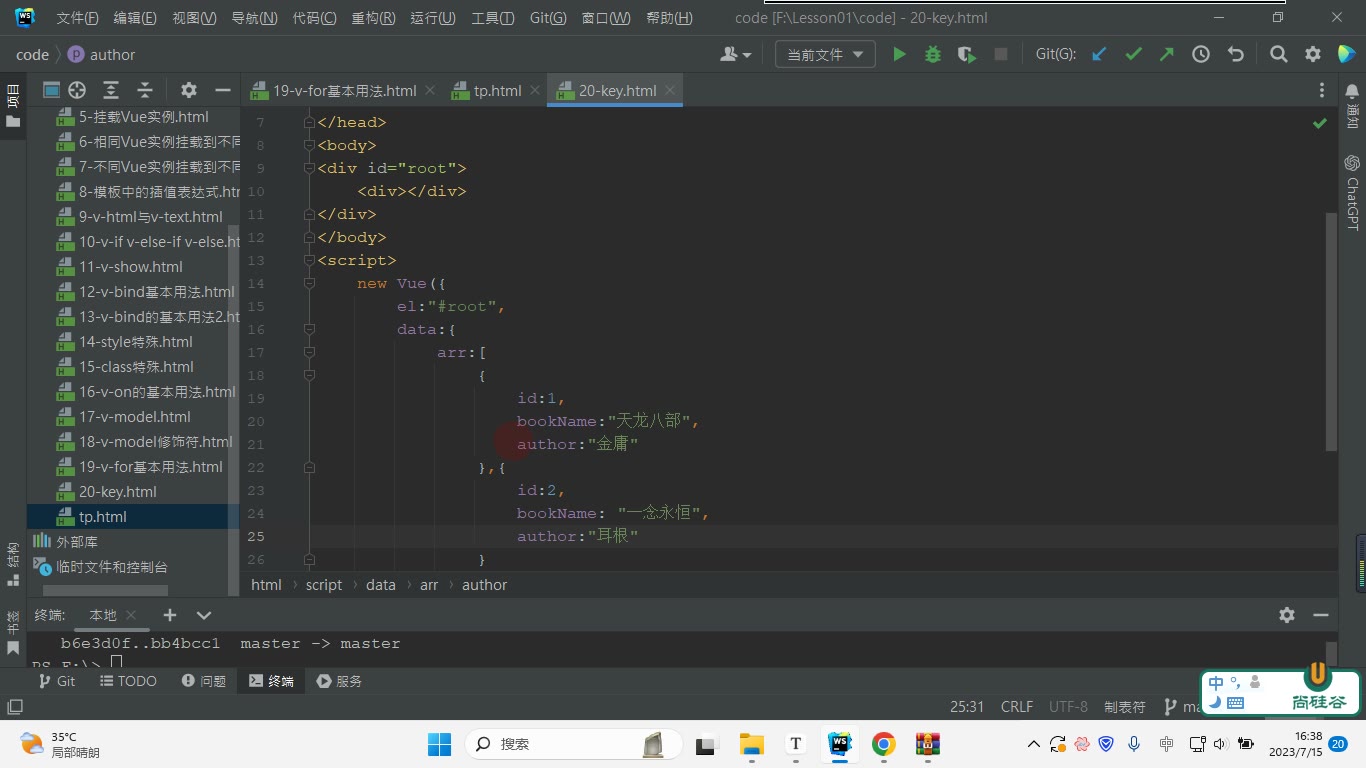The image size is (1366, 768).
Task: Toggle the ChatGPT side panel
Action: (1352, 192)
